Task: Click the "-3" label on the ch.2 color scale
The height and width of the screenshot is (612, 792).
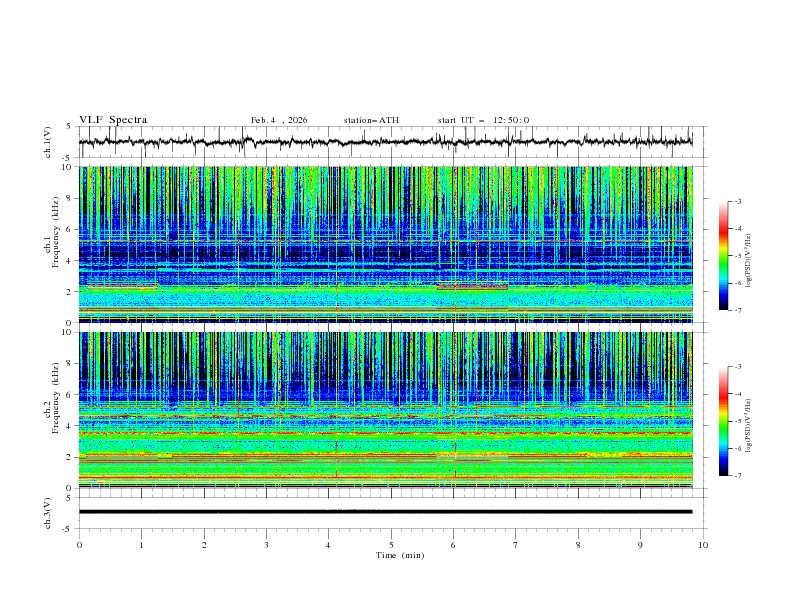Action: click(737, 367)
